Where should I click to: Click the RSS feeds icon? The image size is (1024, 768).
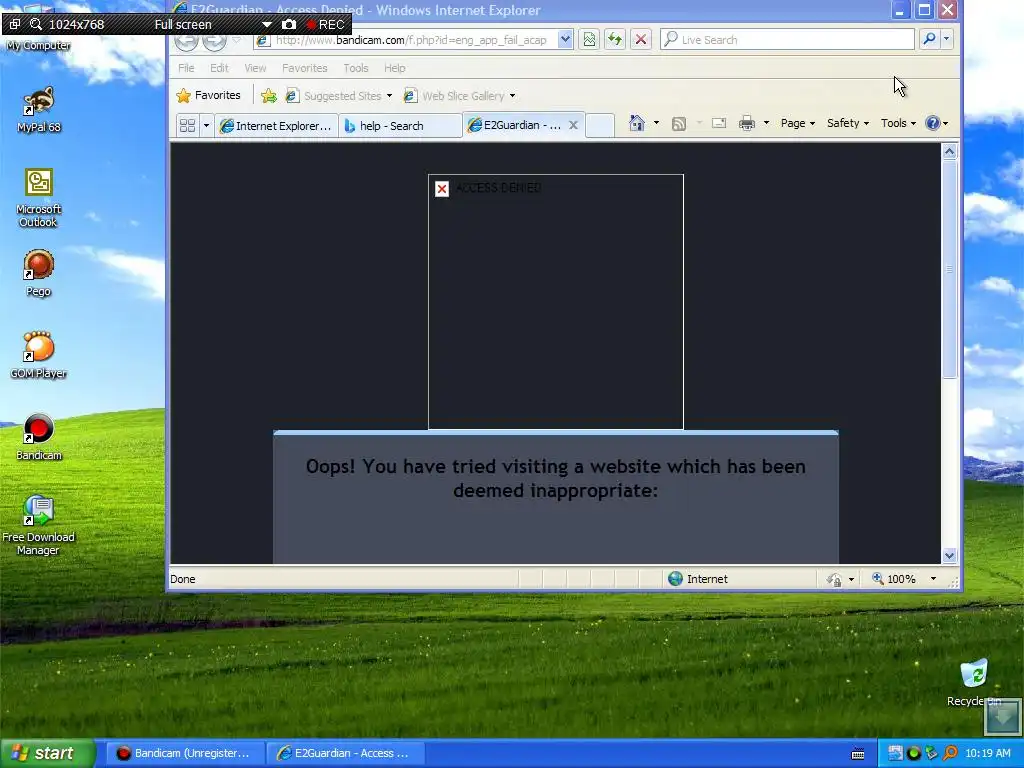(x=679, y=123)
